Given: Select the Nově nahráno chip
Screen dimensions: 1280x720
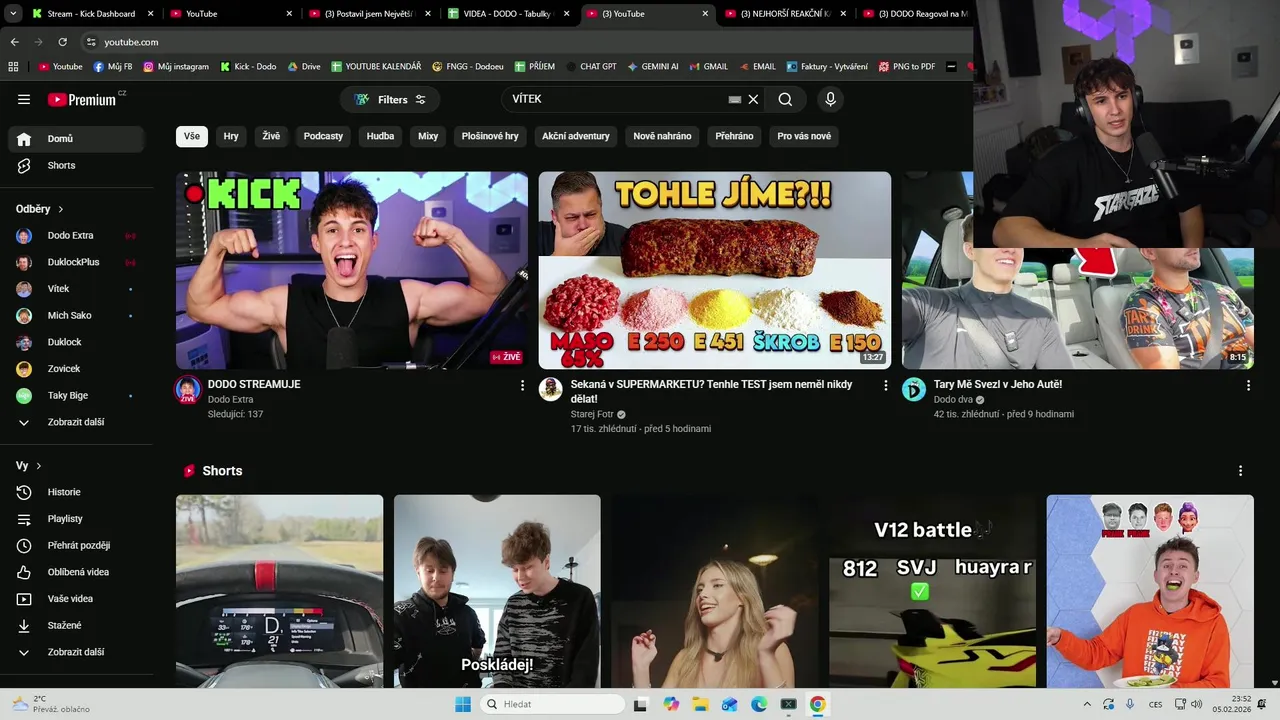Looking at the screenshot, I should pyautogui.click(x=662, y=136).
